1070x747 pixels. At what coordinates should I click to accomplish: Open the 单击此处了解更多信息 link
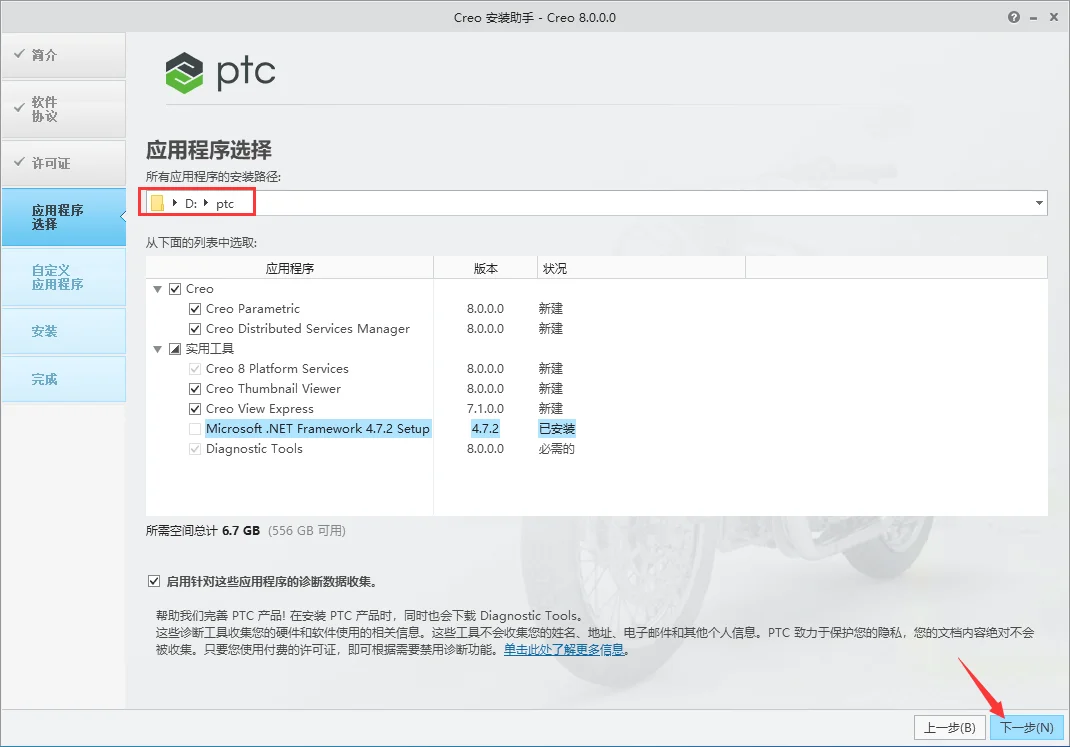(564, 649)
